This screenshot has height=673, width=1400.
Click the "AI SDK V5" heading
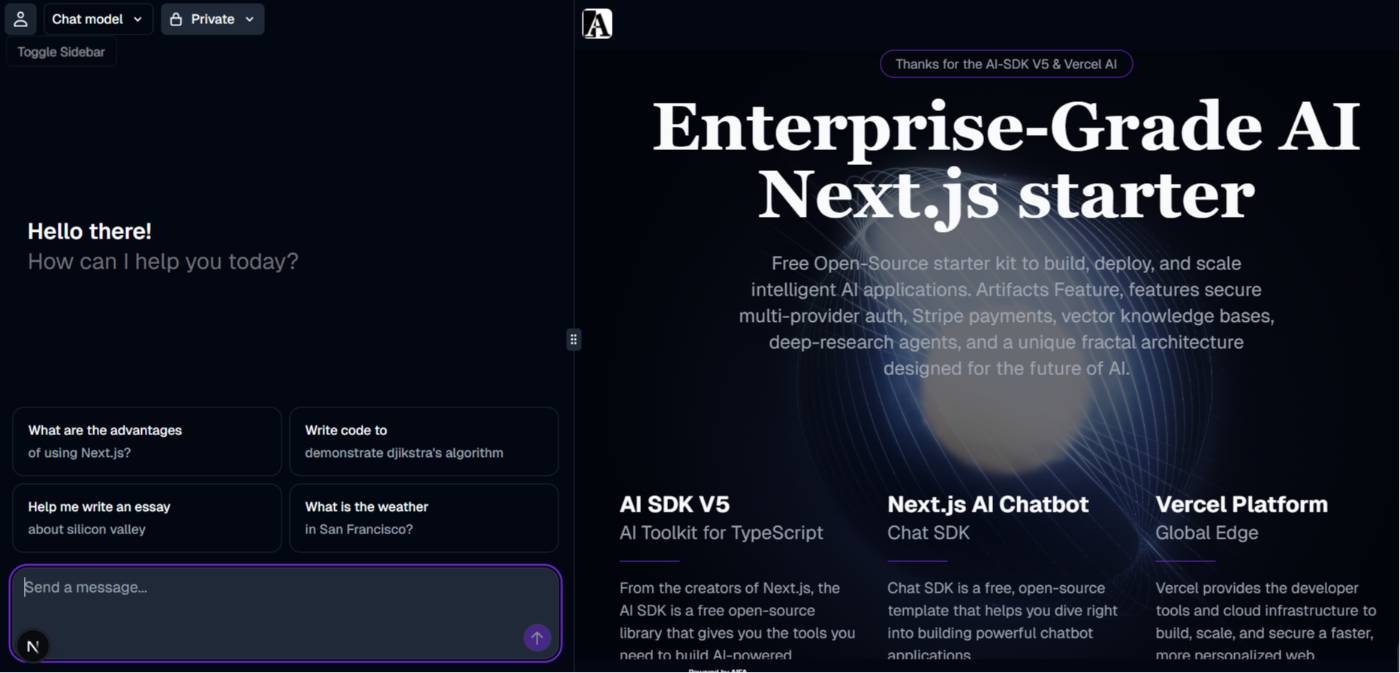tap(675, 504)
